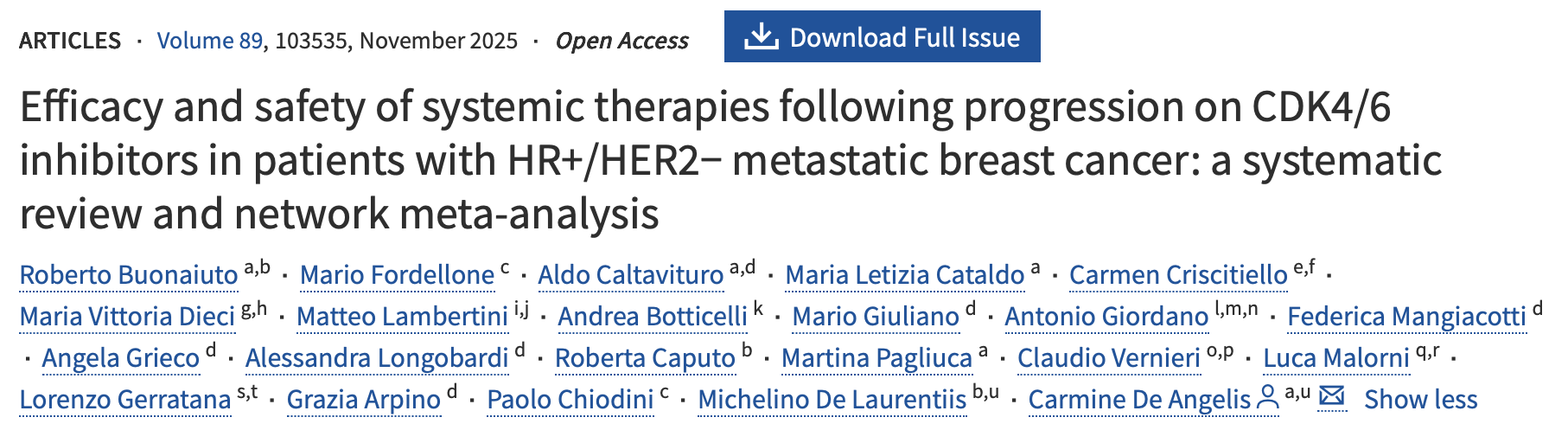This screenshot has width=1568, height=443.
Task: Click author Claudio Vernieri
Action: pyautogui.click(x=1108, y=358)
